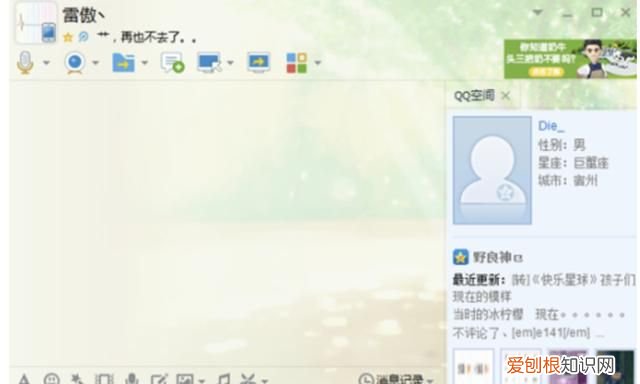This screenshot has width=640, height=384.
Task: Click the handwriting input pencil icon
Action: point(159,380)
